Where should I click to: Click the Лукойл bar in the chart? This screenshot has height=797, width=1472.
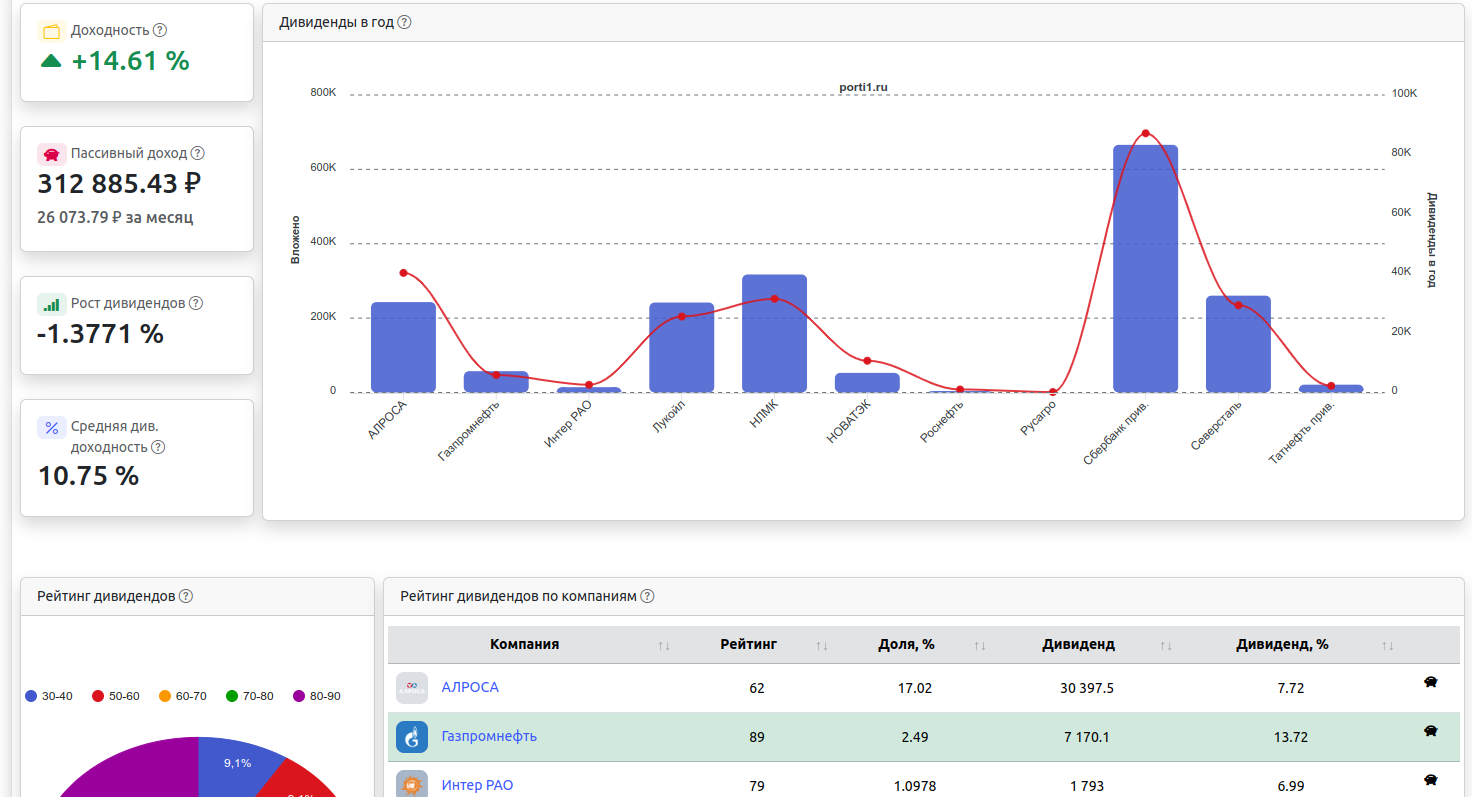681,347
